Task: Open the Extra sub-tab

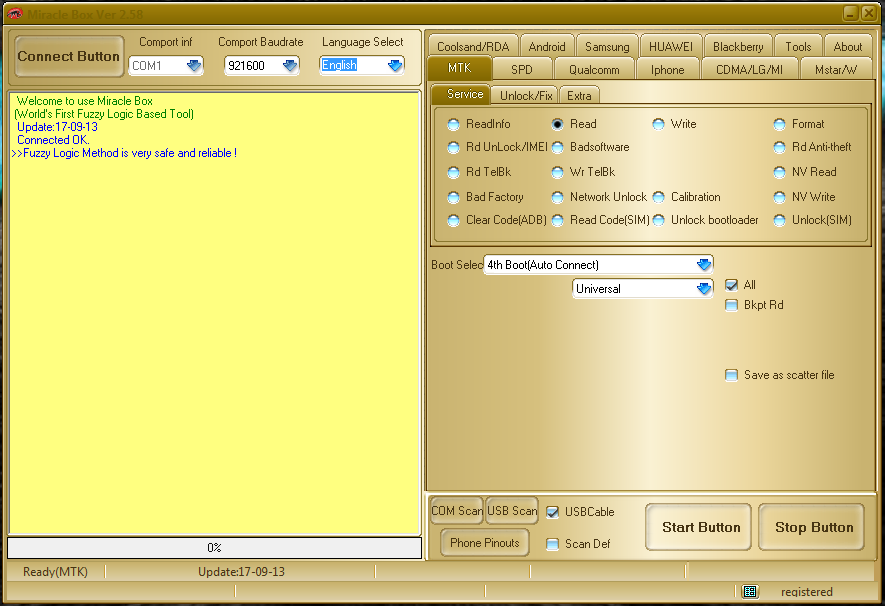Action: (579, 95)
